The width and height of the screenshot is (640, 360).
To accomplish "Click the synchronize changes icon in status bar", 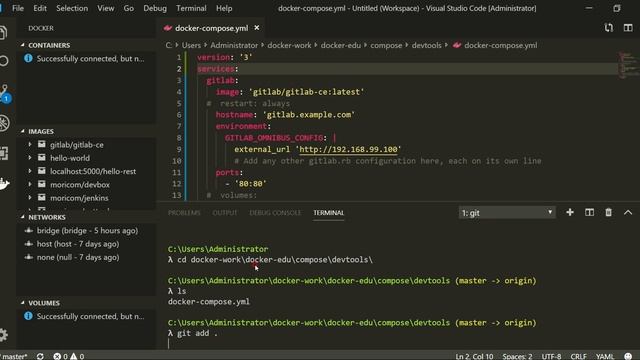I will click(x=40, y=356).
